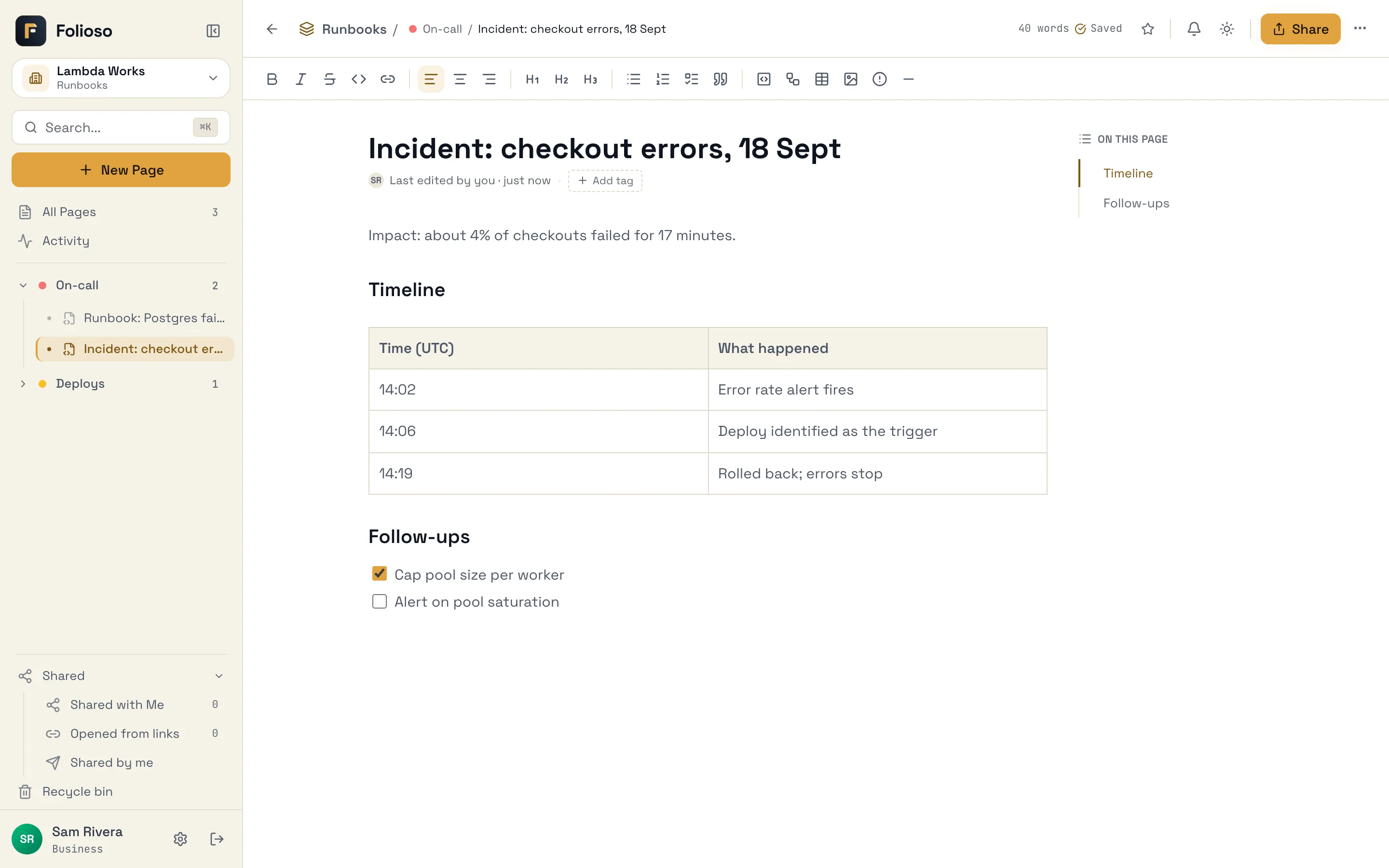Image resolution: width=1389 pixels, height=868 pixels.
Task: Open notifications bell
Action: (1194, 29)
